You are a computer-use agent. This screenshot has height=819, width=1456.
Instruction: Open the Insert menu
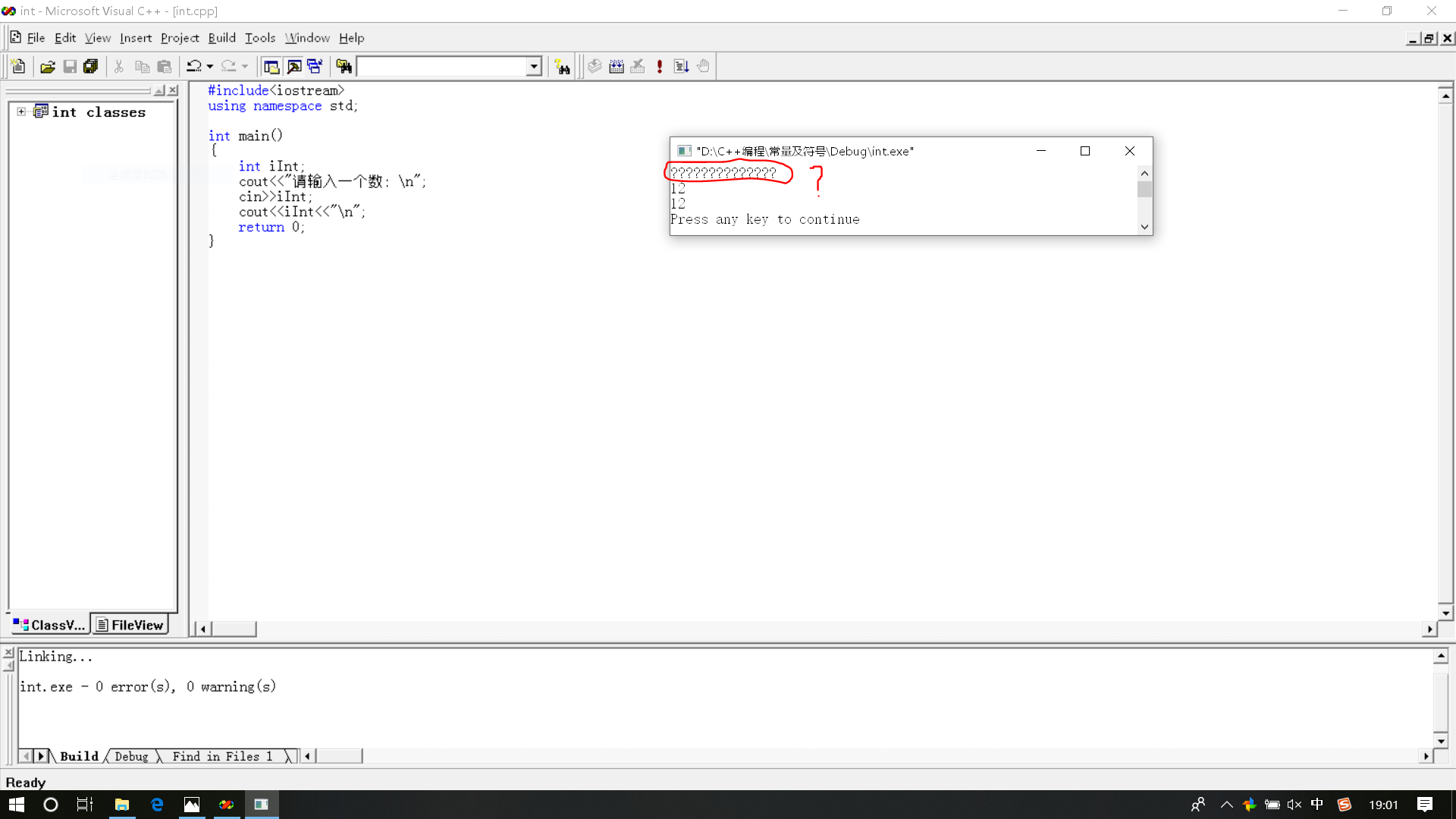pyautogui.click(x=136, y=38)
